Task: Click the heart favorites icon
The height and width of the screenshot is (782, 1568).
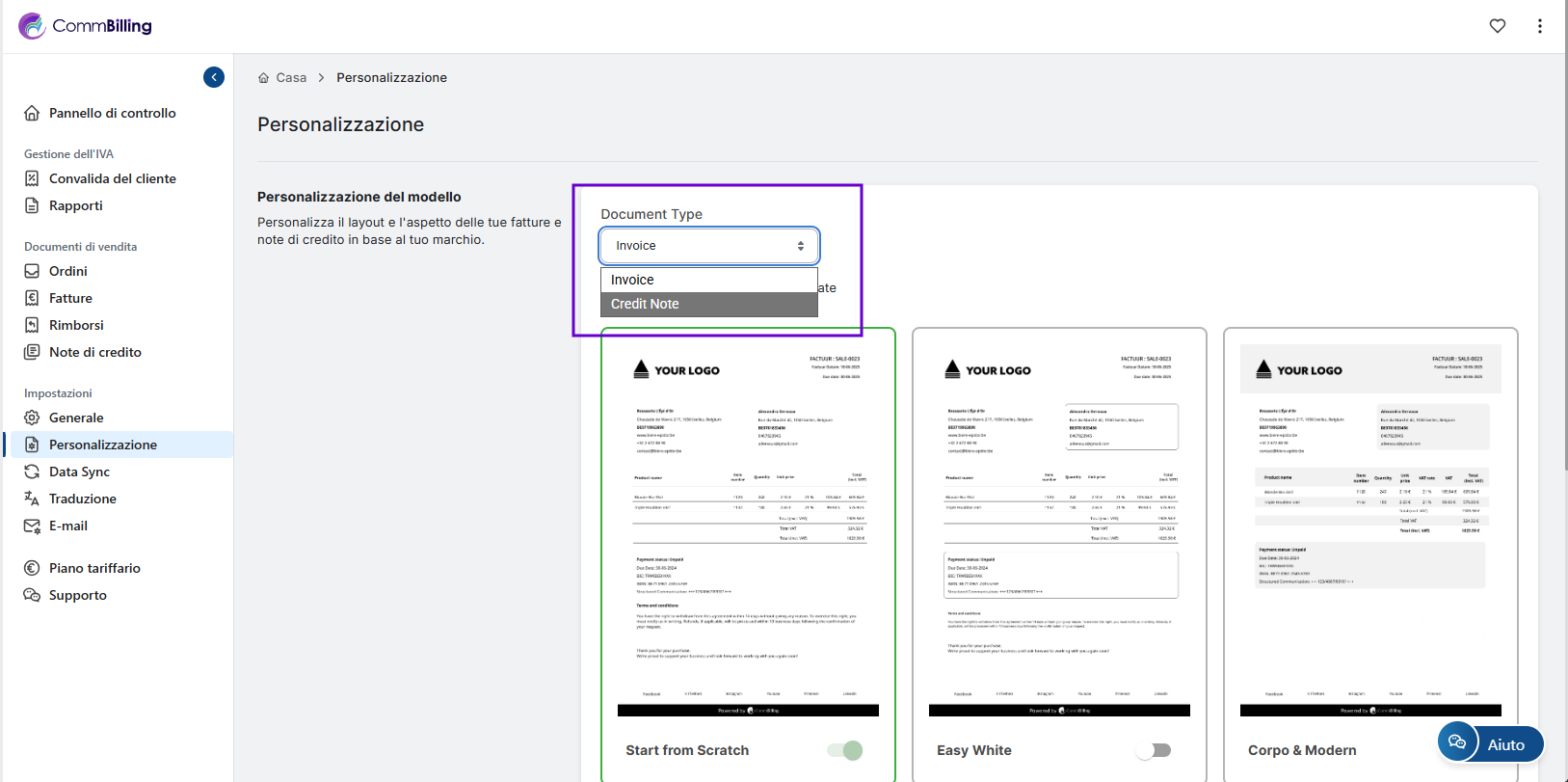Action: 1497,26
